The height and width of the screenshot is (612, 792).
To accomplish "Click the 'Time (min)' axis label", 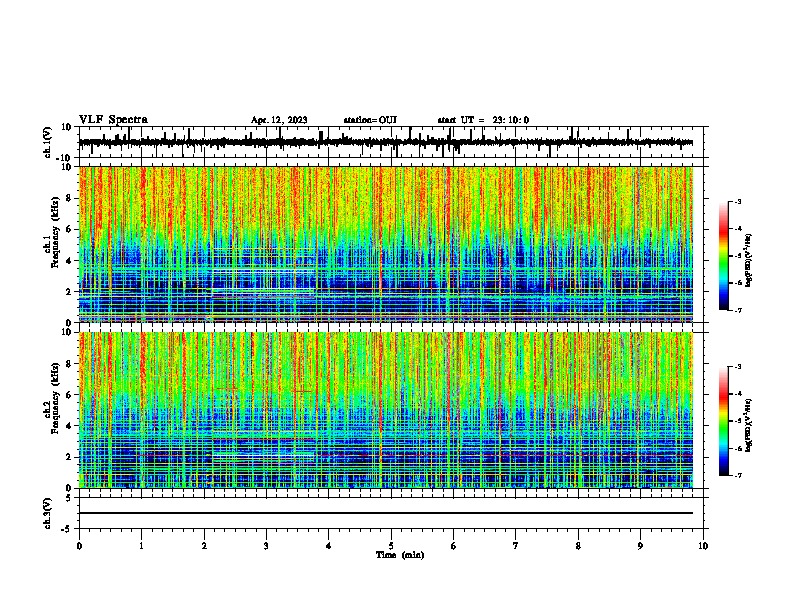I will pyautogui.click(x=400, y=555).
